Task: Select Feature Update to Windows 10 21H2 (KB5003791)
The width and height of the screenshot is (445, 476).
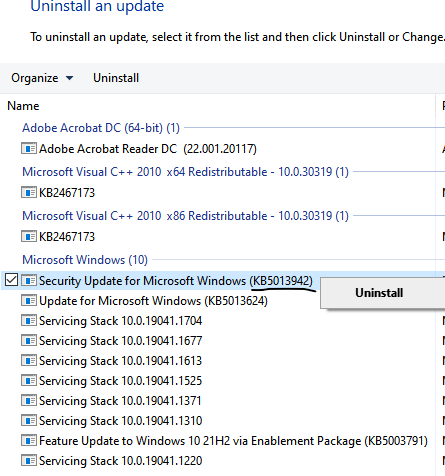Action: 233,441
